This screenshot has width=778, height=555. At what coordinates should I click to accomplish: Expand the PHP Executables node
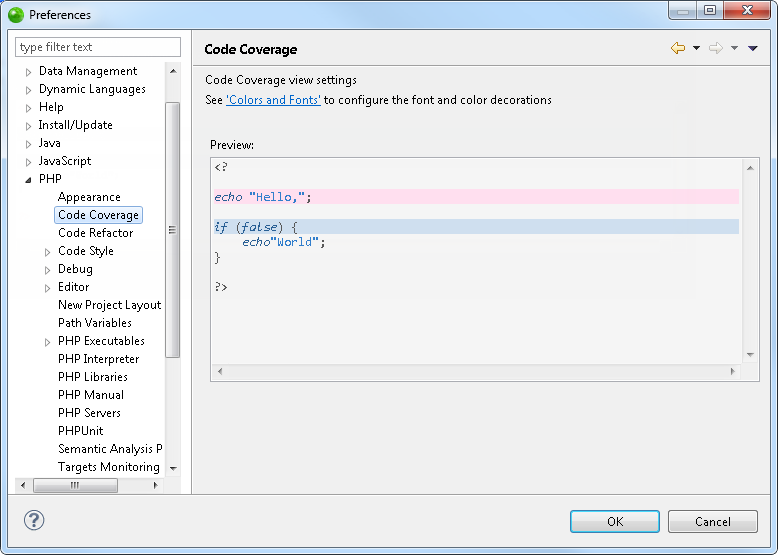click(47, 342)
